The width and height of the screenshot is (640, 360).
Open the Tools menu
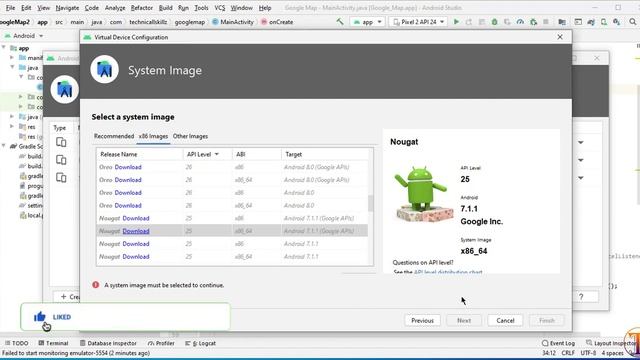[x=201, y=8]
